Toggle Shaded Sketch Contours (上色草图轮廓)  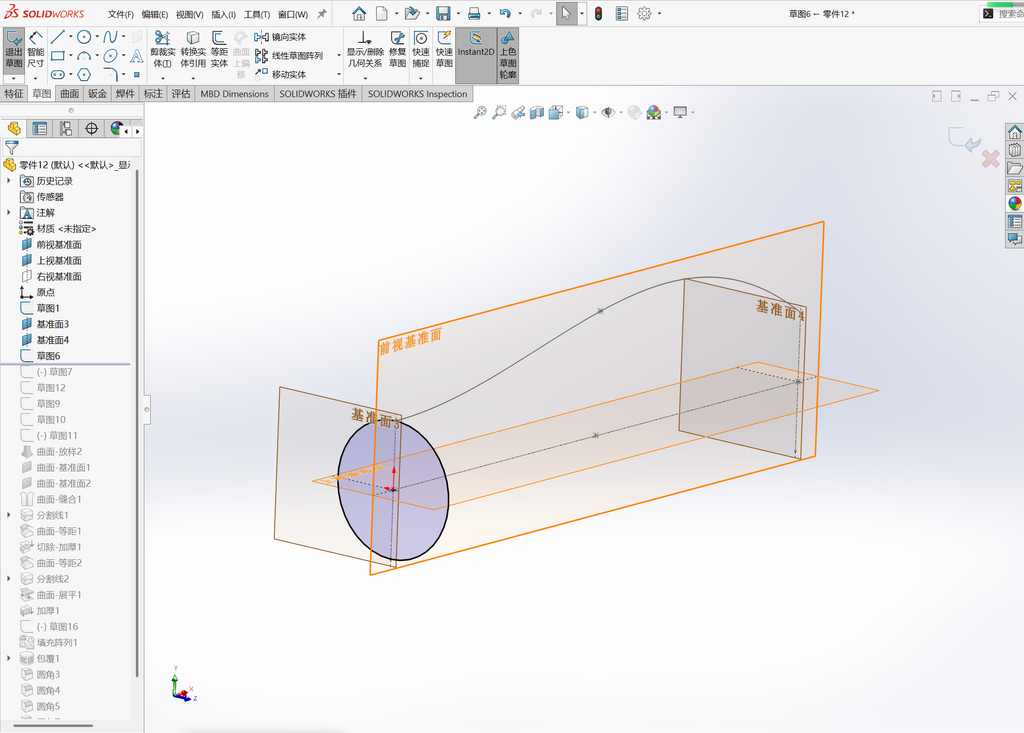(507, 55)
